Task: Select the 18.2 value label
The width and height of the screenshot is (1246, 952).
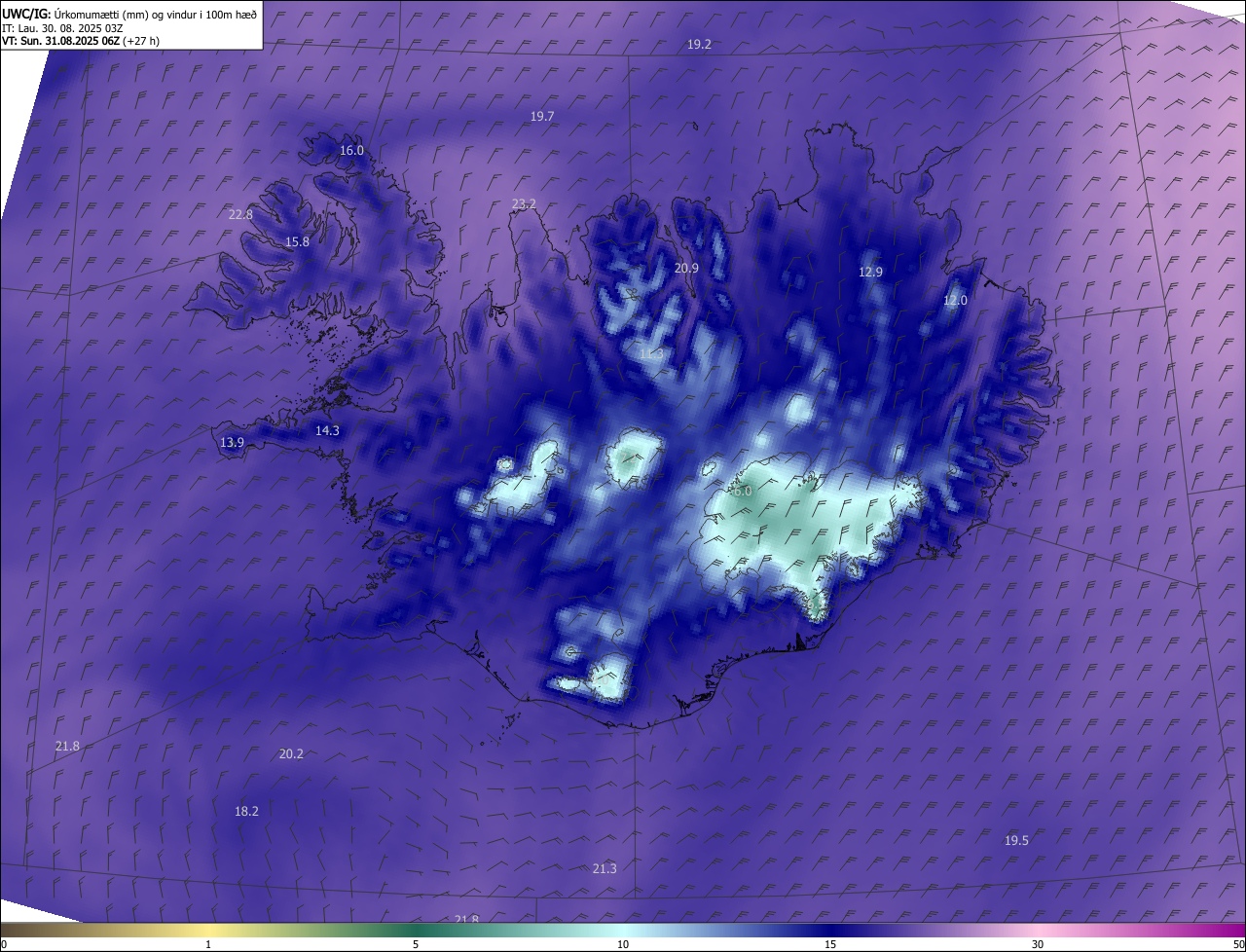Action: 246,812
